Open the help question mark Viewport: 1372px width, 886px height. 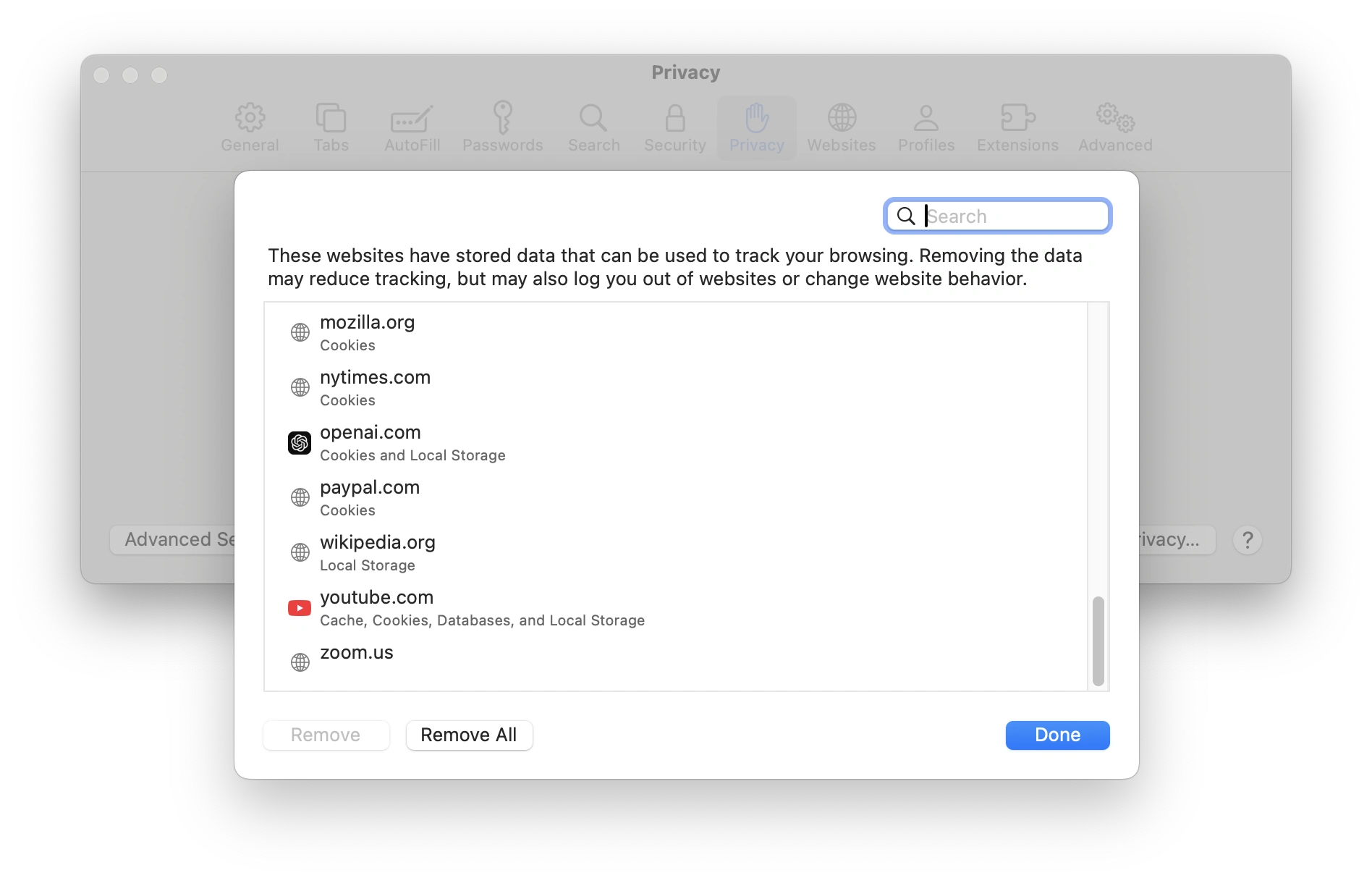click(x=1247, y=540)
